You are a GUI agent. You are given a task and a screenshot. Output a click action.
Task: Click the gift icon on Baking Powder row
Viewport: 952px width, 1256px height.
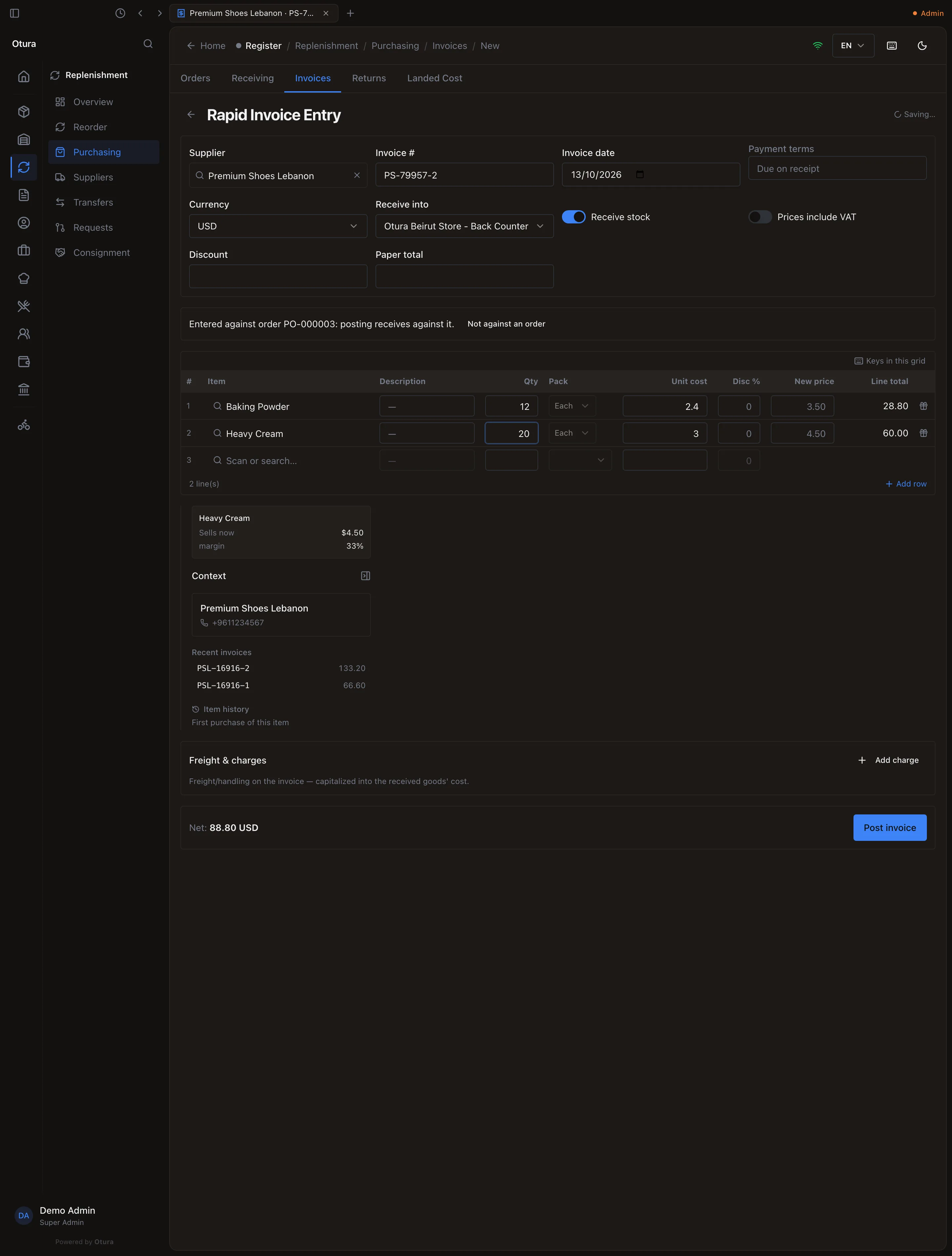[x=924, y=406]
